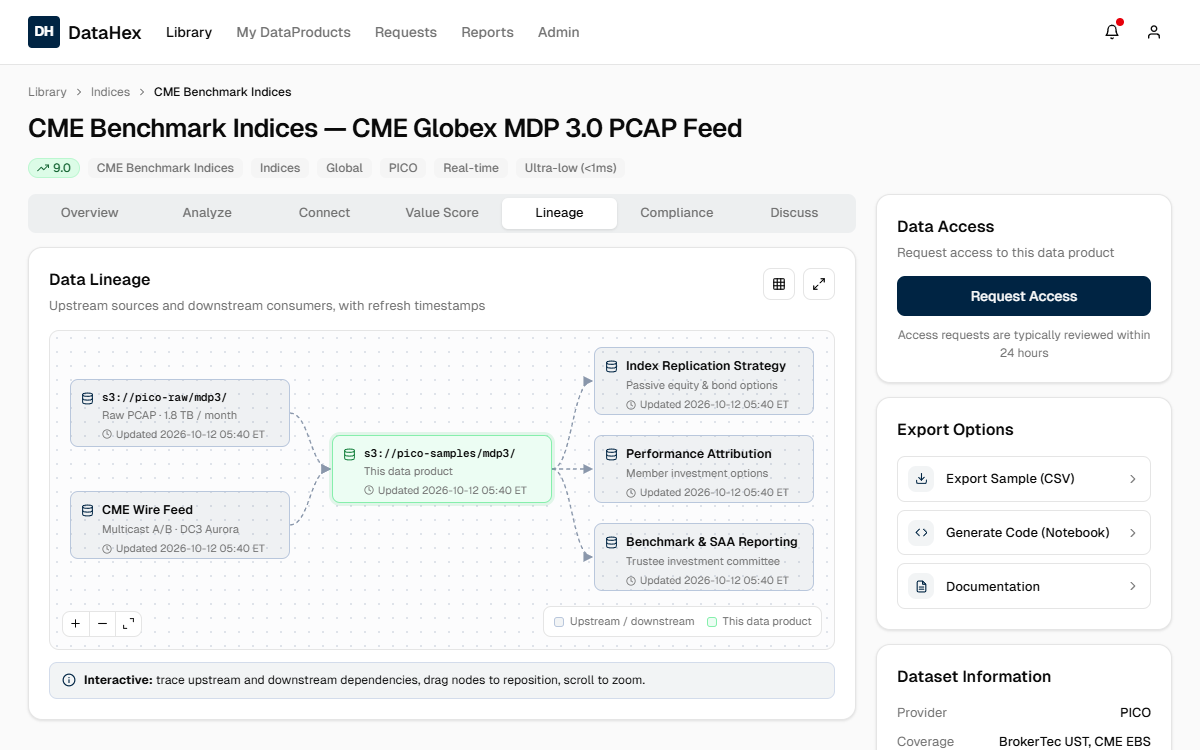Click database icon on Benchmark & SAA Reporting node

pos(611,542)
